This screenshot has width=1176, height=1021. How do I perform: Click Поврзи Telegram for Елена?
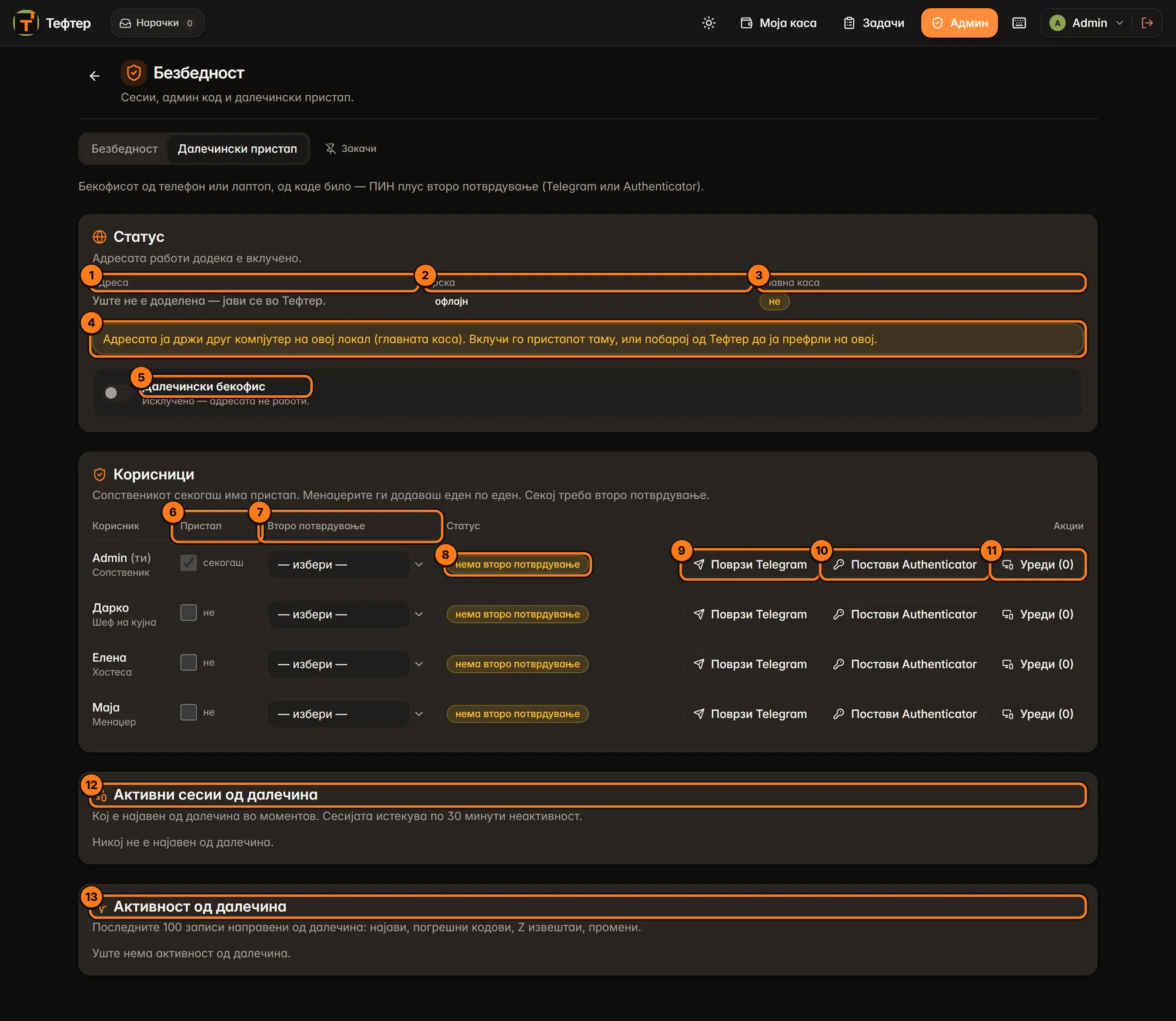pos(750,664)
